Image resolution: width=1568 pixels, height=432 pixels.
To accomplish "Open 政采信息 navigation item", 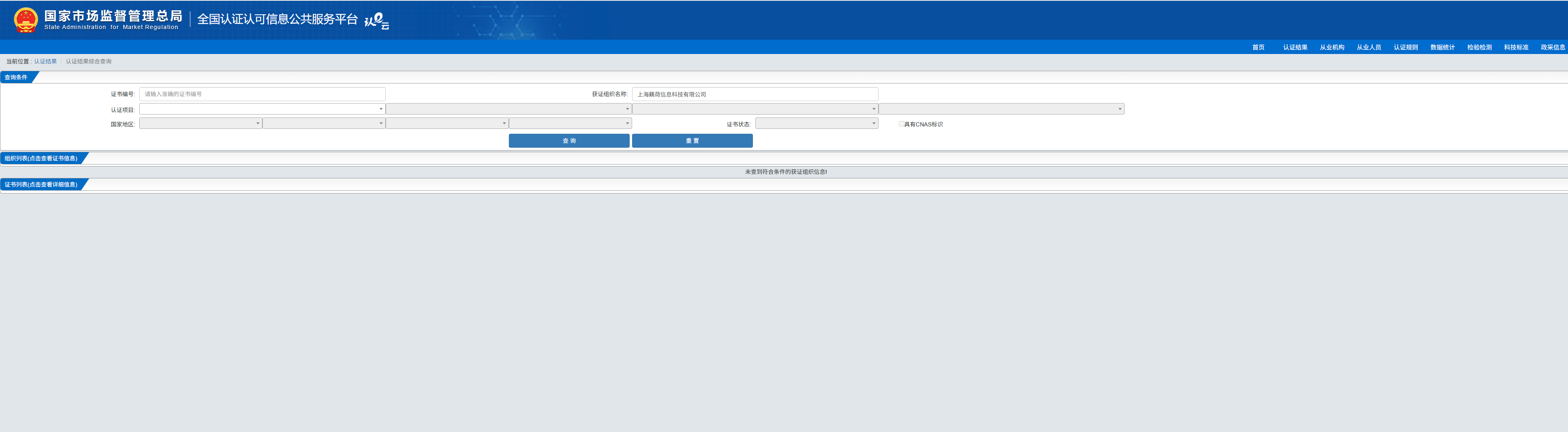I will click(x=1553, y=47).
